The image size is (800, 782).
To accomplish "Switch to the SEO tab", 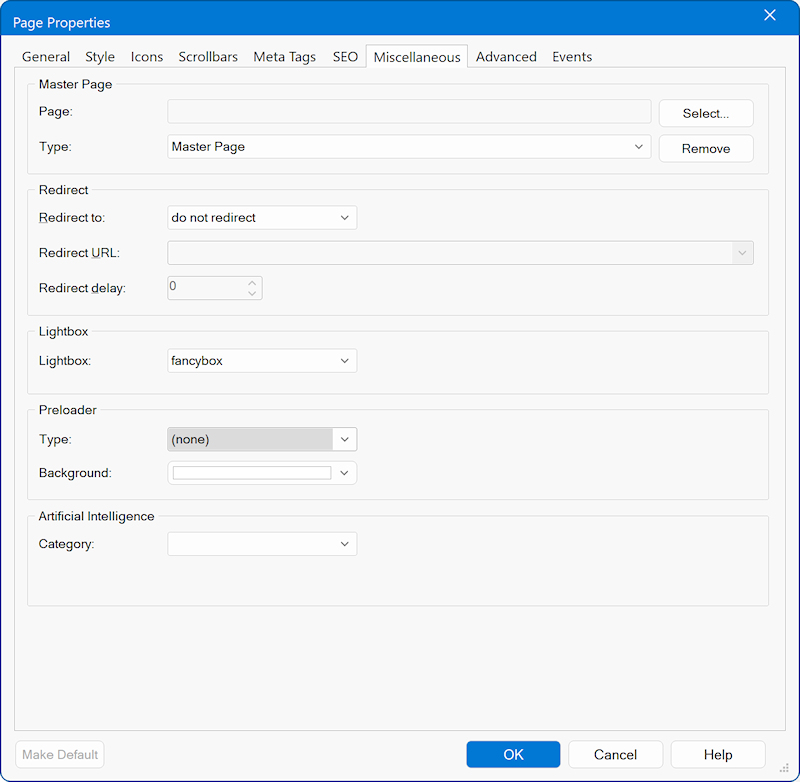I will (345, 57).
